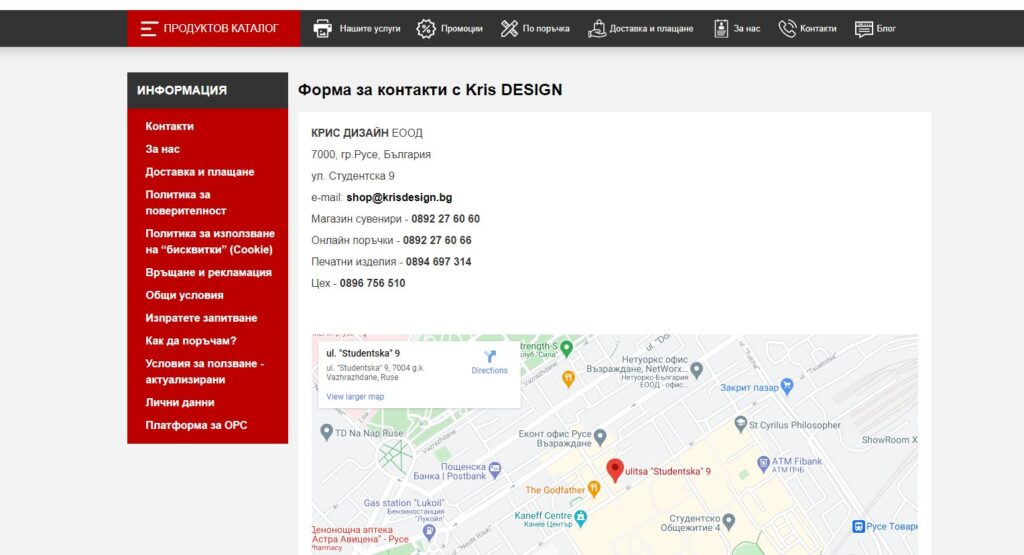The image size is (1024, 555).
Task: Click the ID badge icon for За нас
Action: [x=721, y=29]
